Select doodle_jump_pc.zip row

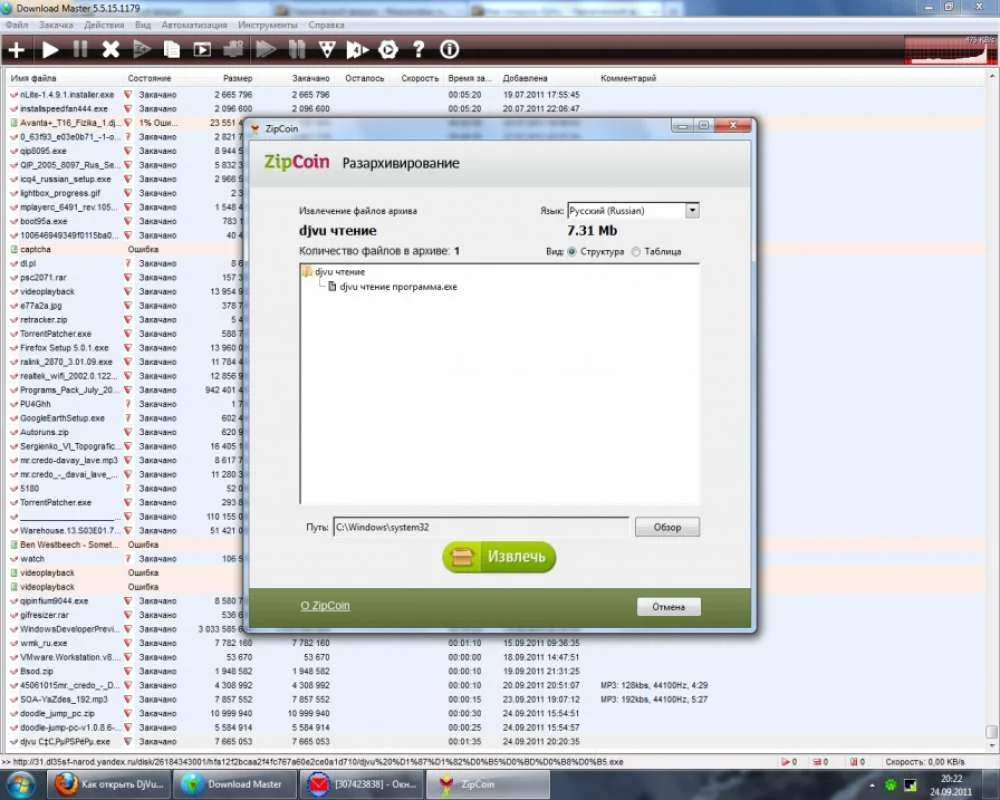[497, 713]
